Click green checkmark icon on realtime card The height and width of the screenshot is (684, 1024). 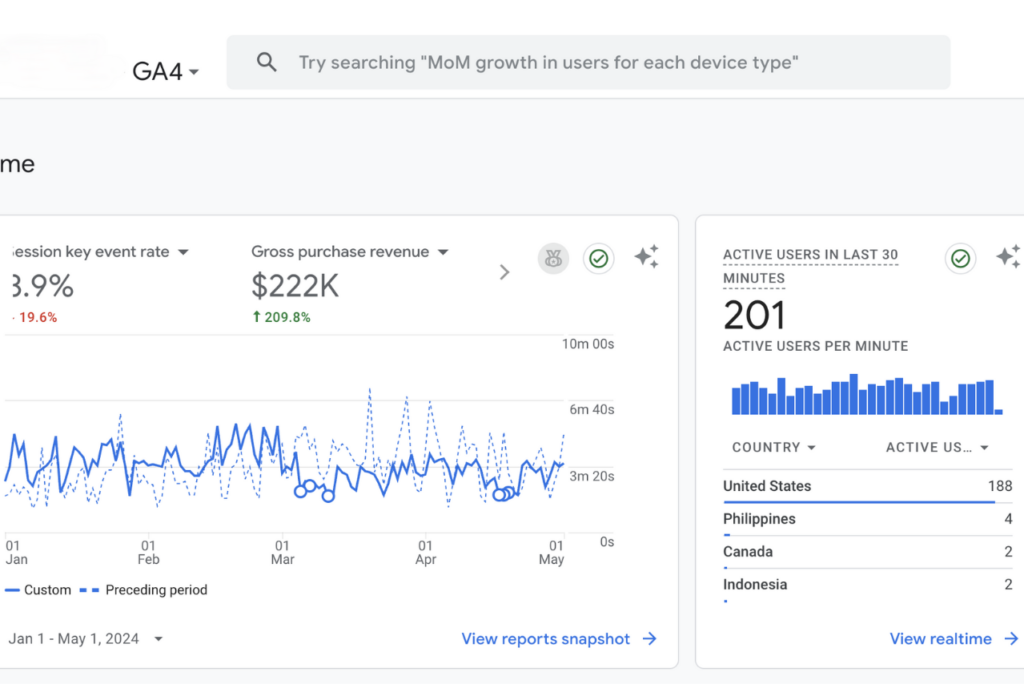[960, 258]
